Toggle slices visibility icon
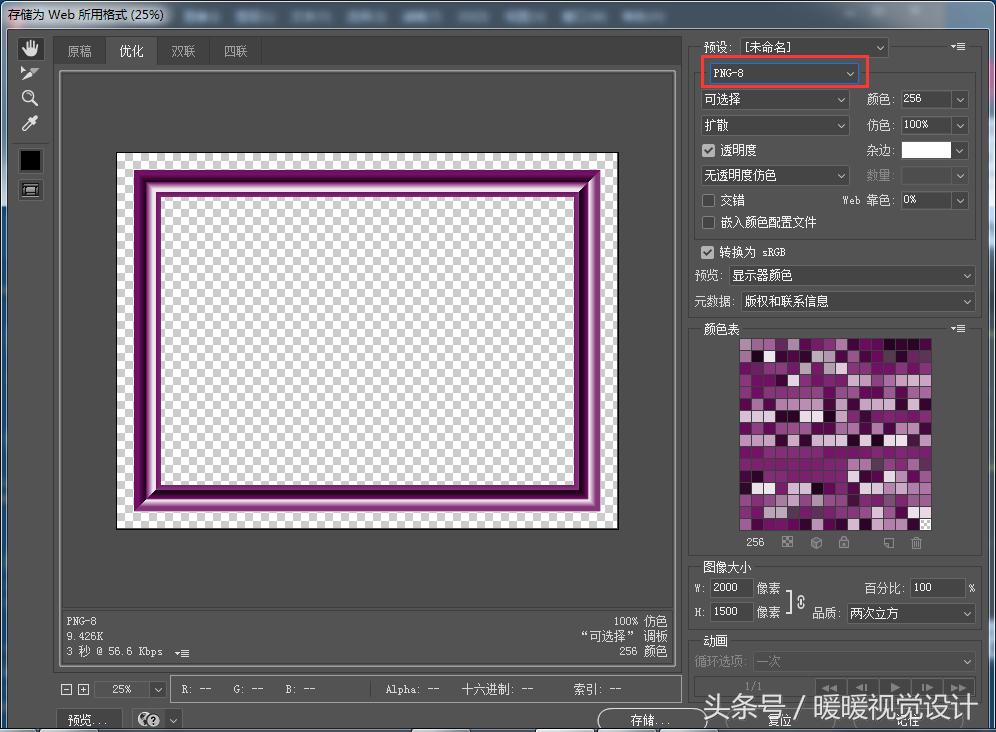996x732 pixels. 31,189
